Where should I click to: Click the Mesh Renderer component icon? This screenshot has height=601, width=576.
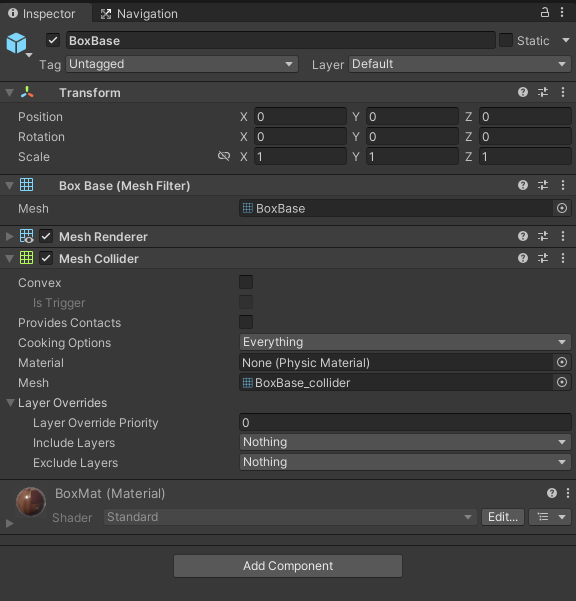point(26,236)
